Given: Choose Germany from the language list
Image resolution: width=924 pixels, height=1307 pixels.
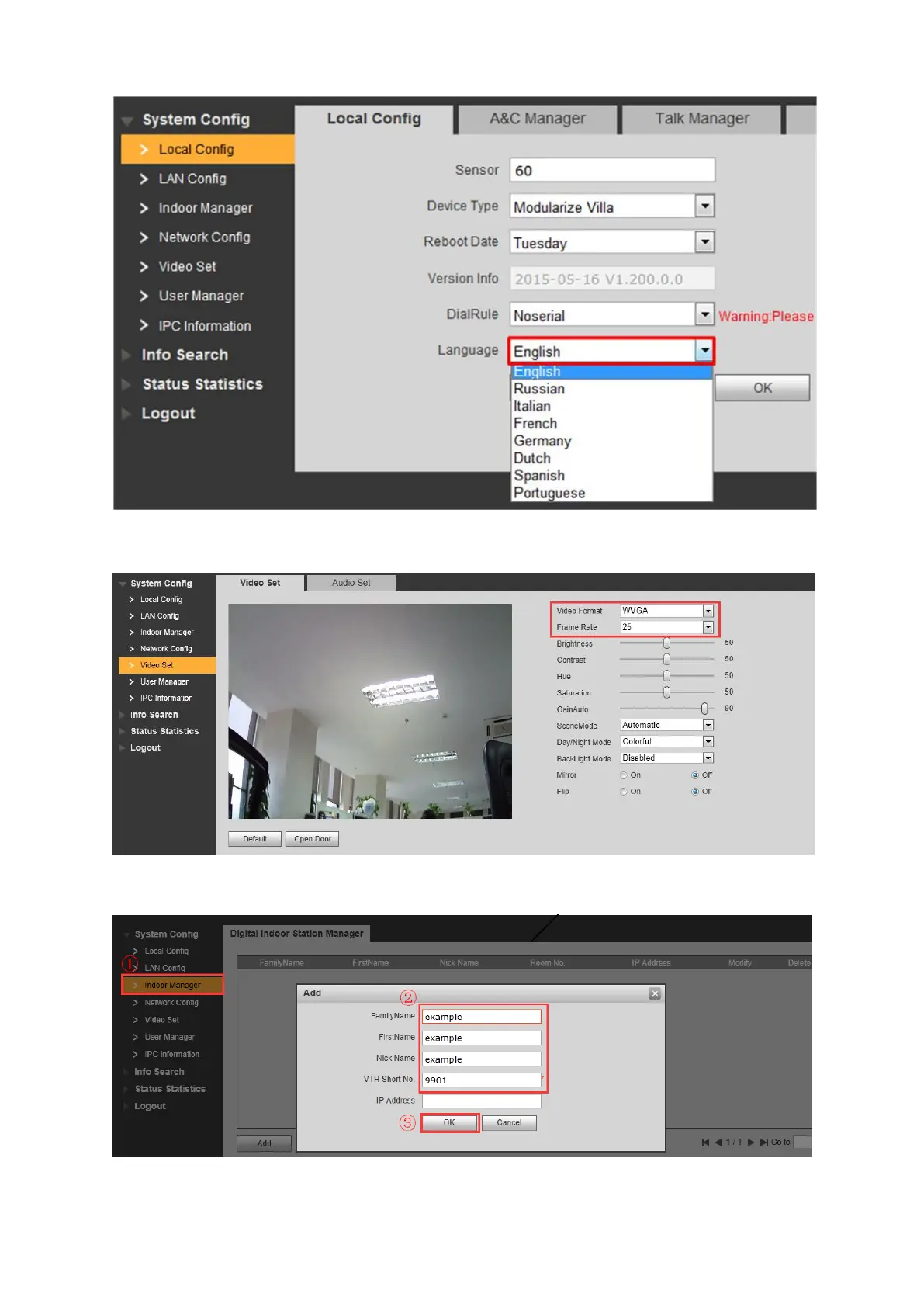Looking at the screenshot, I should pyautogui.click(x=611, y=441).
